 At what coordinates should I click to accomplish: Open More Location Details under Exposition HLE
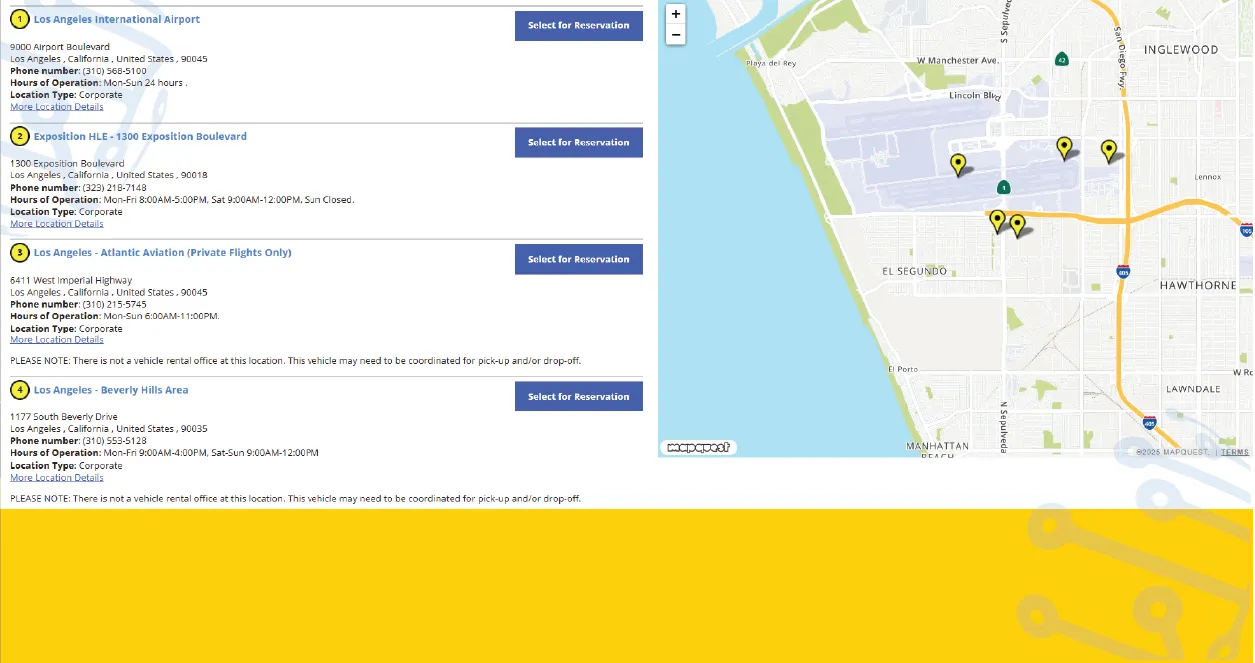click(57, 223)
